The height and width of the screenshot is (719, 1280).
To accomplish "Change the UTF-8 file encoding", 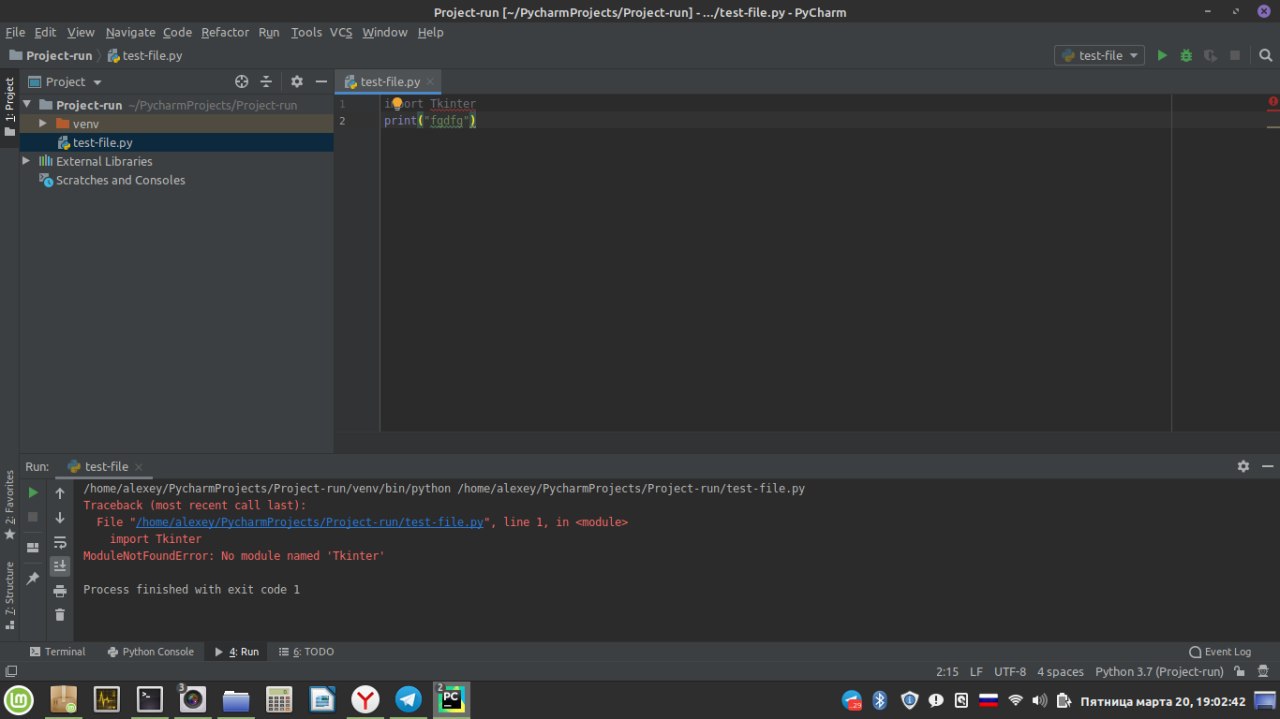I will pos(1010,672).
